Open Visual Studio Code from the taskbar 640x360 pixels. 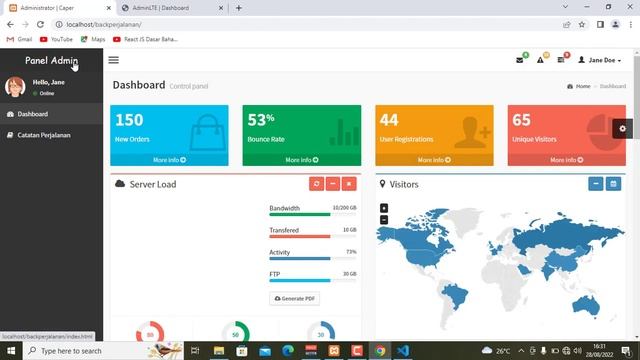[x=403, y=351]
